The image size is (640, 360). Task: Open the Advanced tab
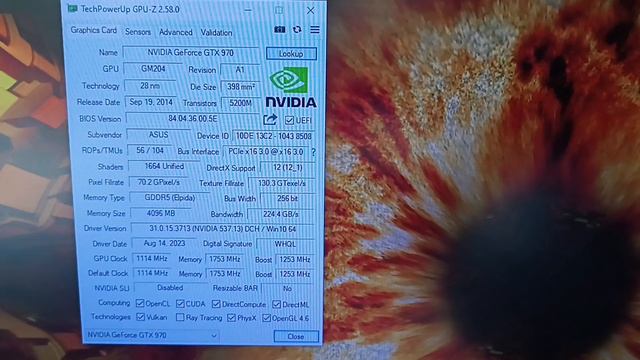tap(176, 32)
